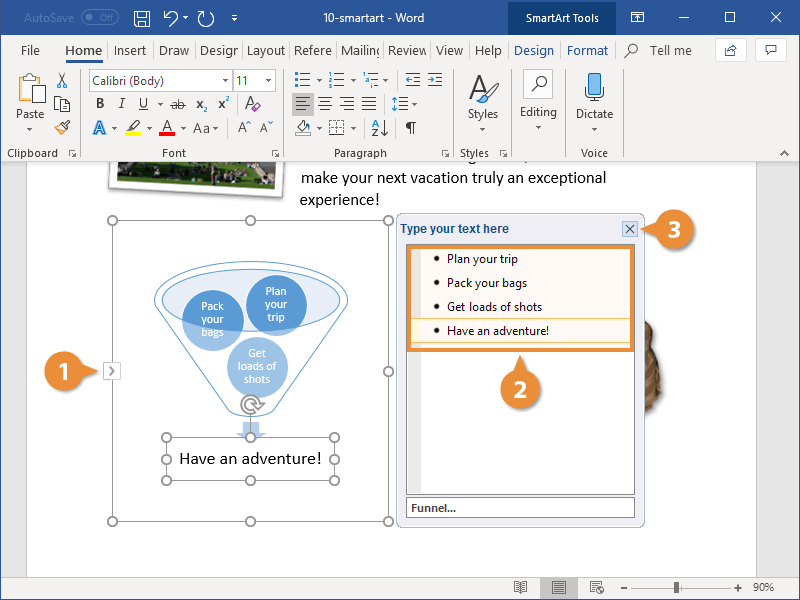Switch to the Insert ribbon tab
This screenshot has height=600, width=800.
pyautogui.click(x=129, y=50)
